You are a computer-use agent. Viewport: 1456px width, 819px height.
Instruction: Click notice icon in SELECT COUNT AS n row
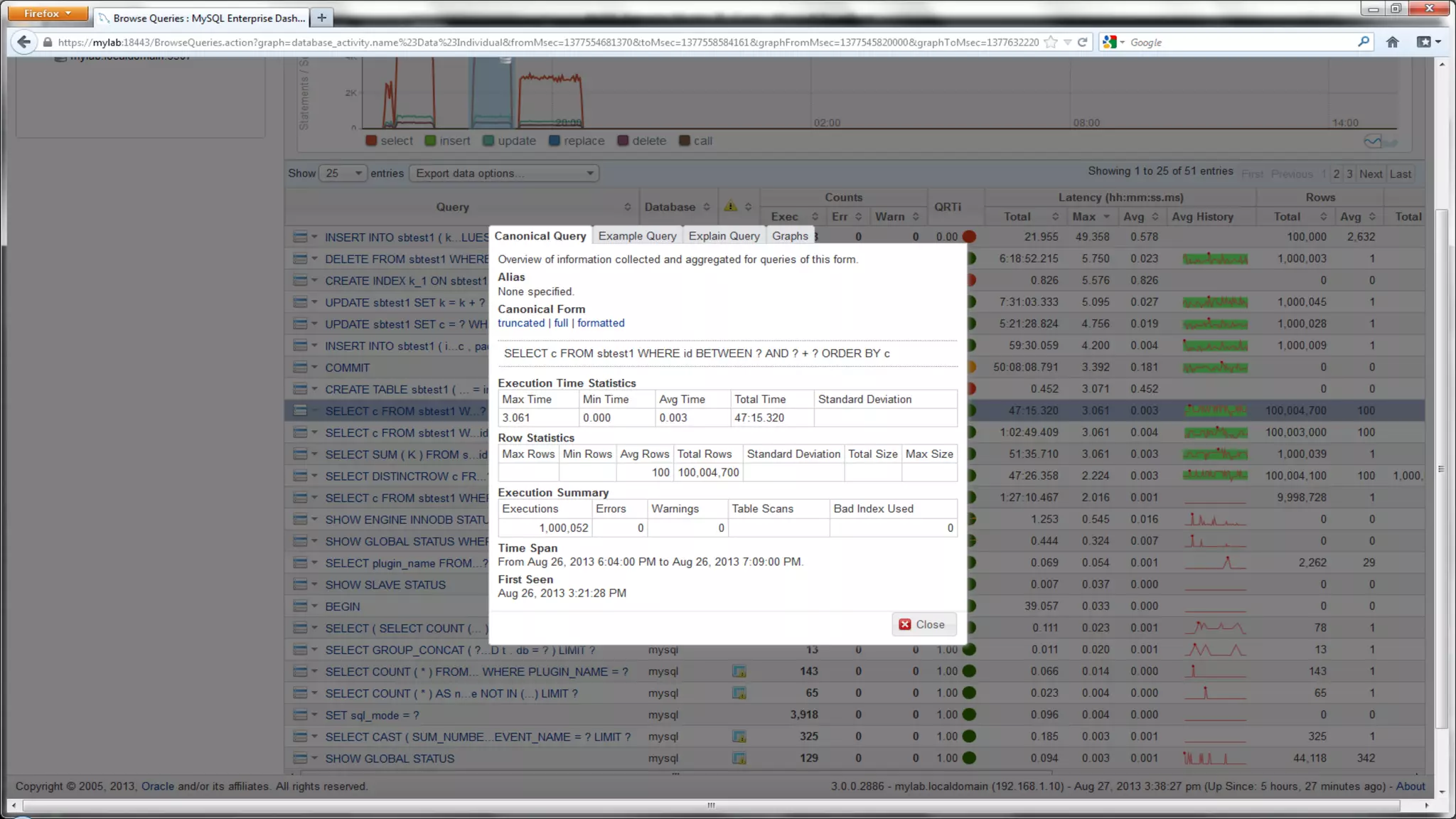point(739,693)
